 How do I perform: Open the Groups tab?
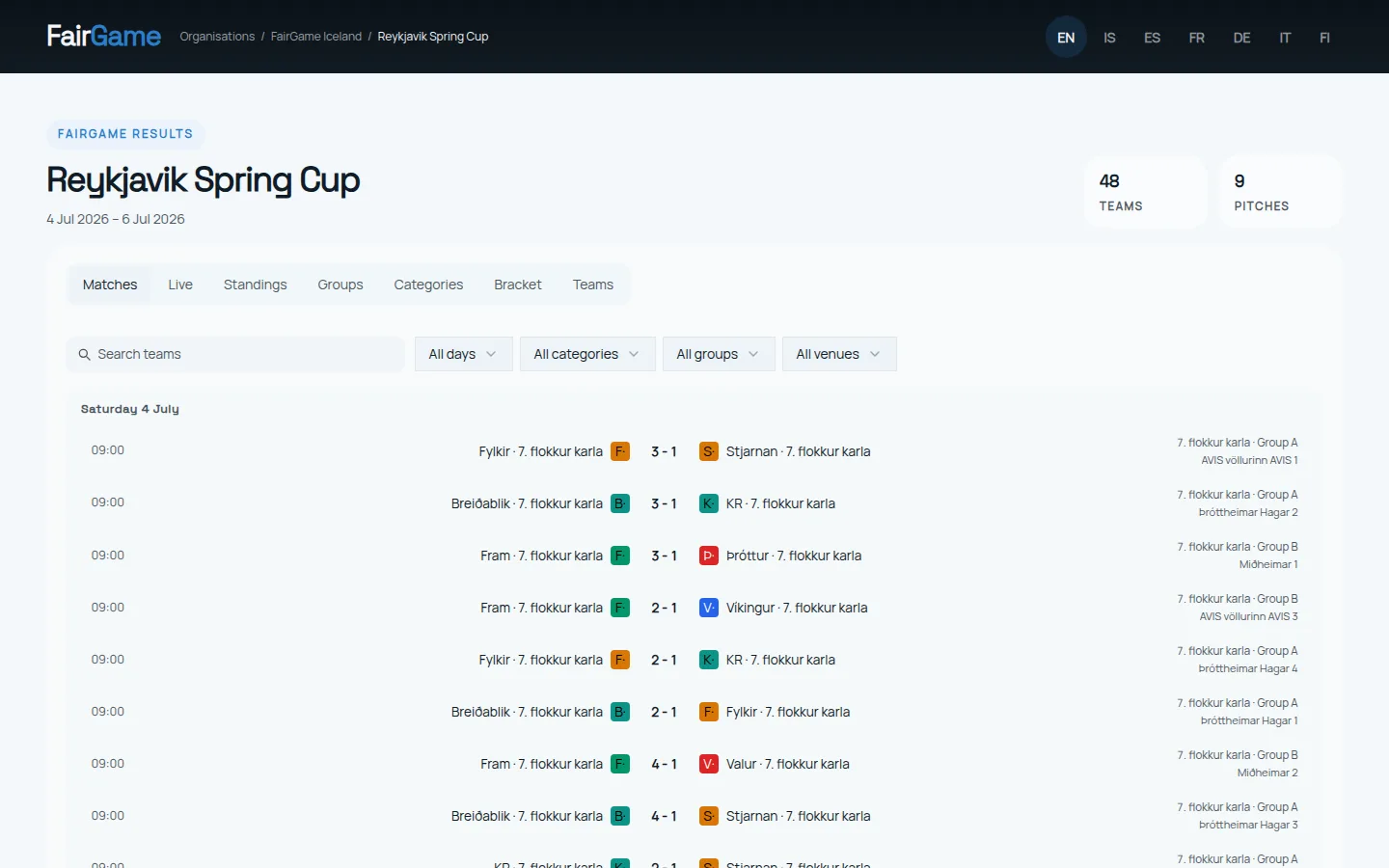(340, 285)
